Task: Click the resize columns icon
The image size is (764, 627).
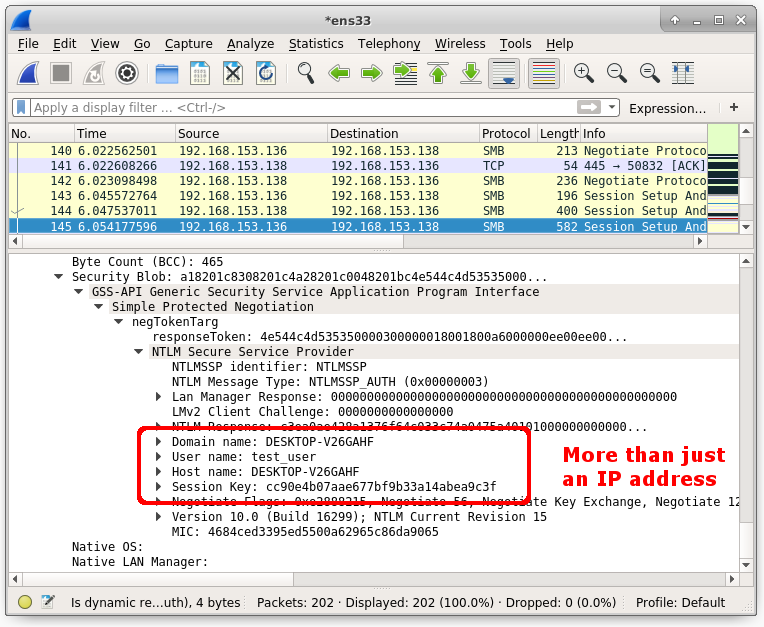Action: (x=683, y=73)
